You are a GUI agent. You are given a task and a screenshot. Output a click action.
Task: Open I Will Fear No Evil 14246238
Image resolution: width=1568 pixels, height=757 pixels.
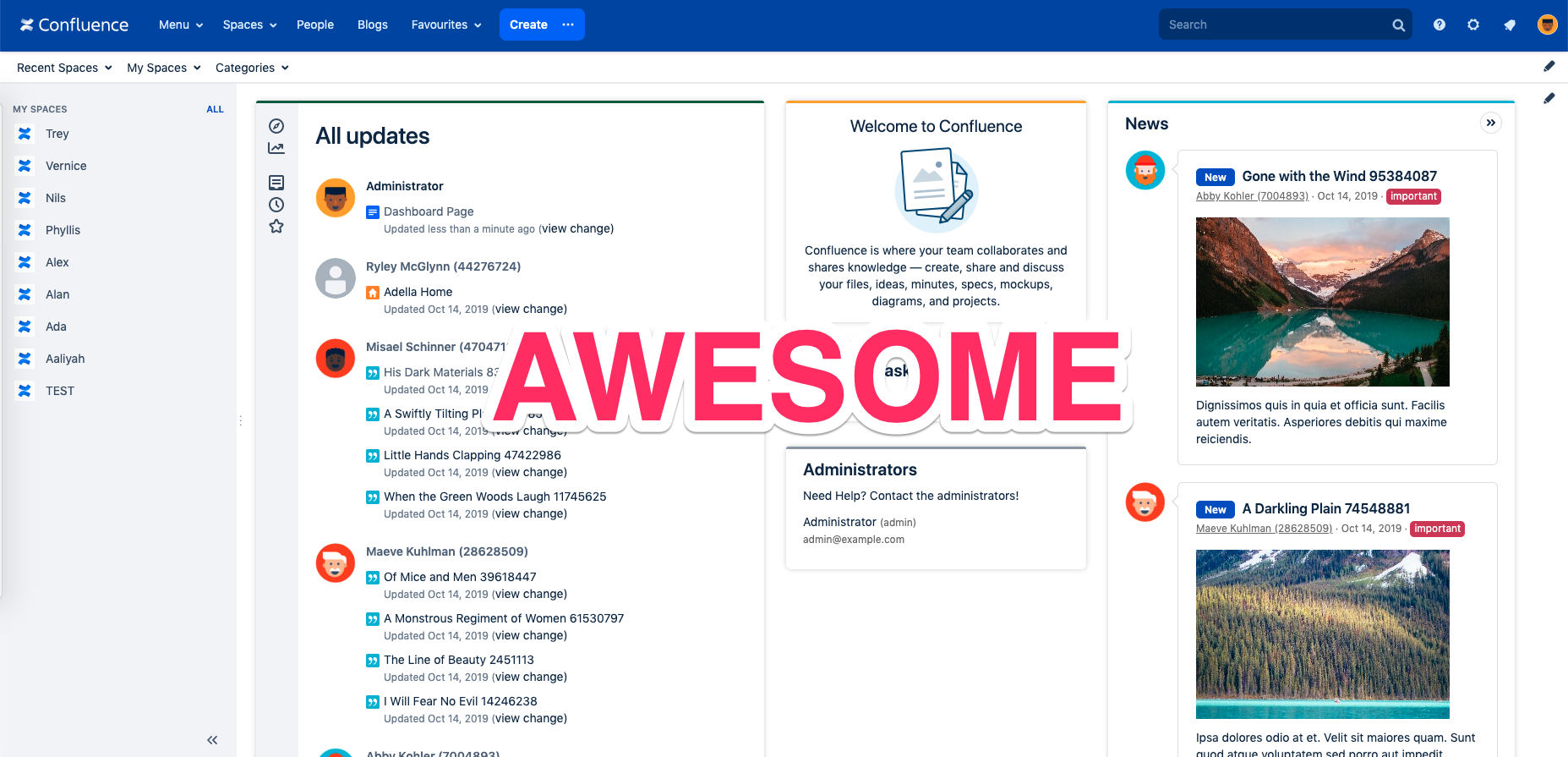461,701
